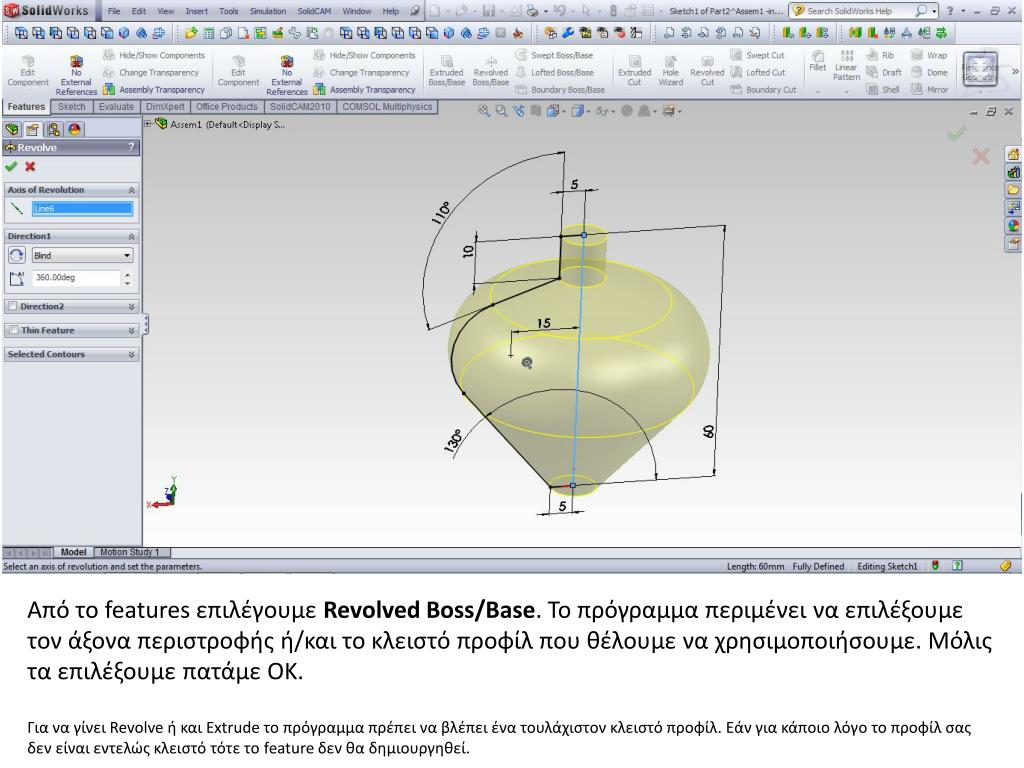Collapse the Axis of Revolution section

pos(131,190)
